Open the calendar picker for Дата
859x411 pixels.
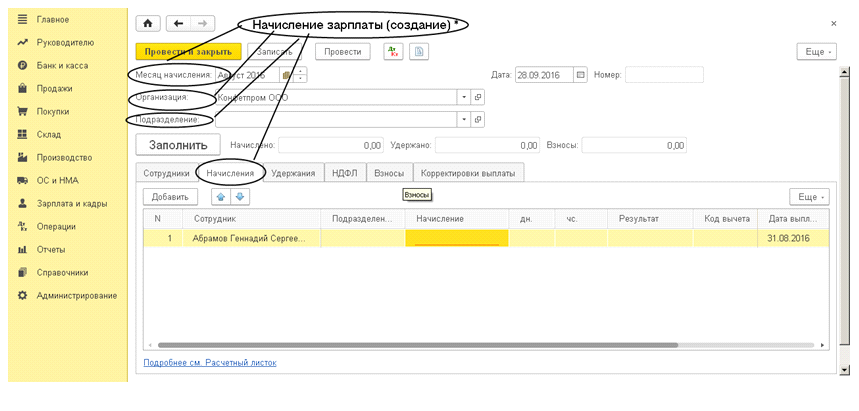[581, 75]
